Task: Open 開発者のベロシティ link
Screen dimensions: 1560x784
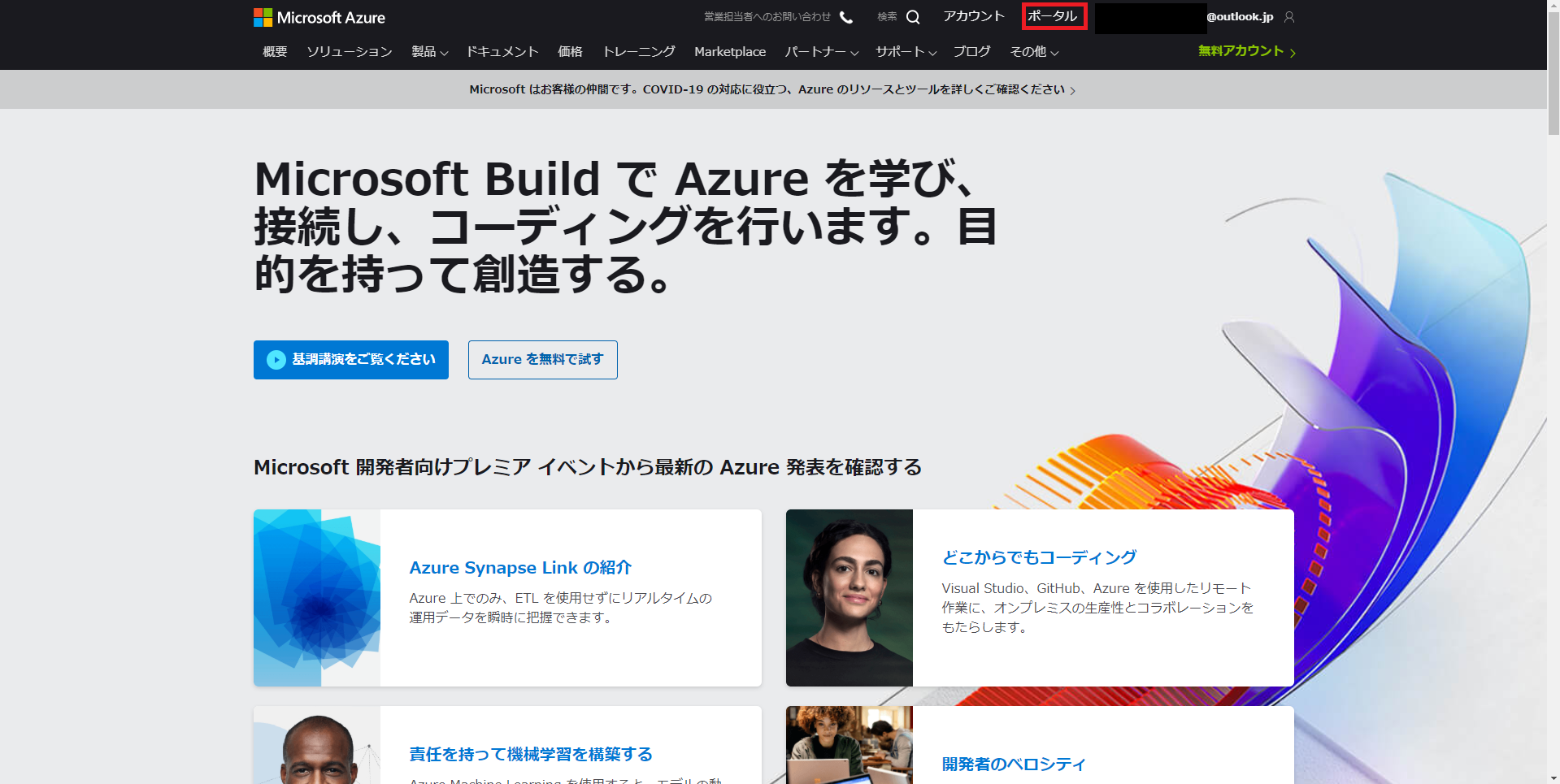Action: 1014,765
